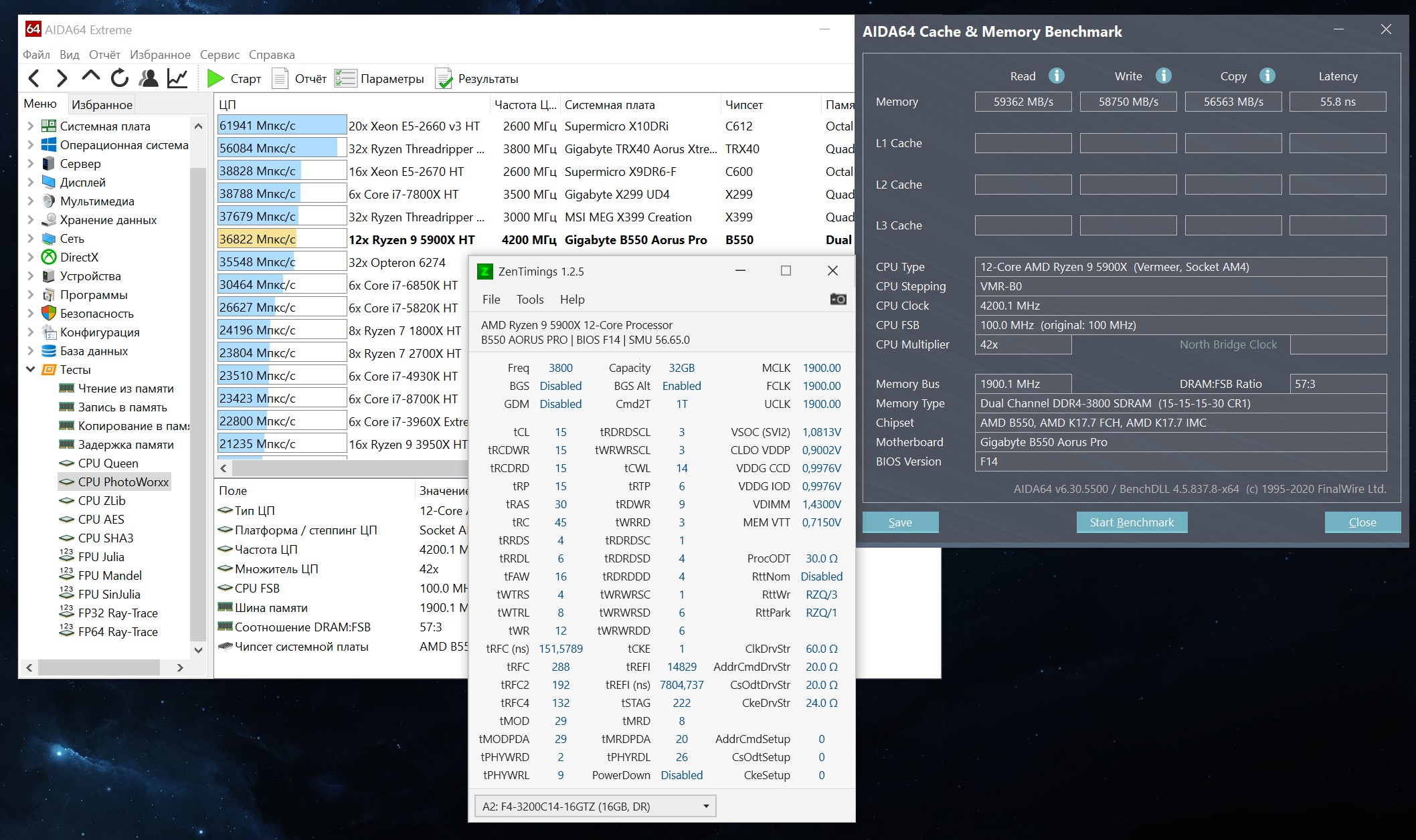Click the Save button in benchmark window

click(900, 522)
